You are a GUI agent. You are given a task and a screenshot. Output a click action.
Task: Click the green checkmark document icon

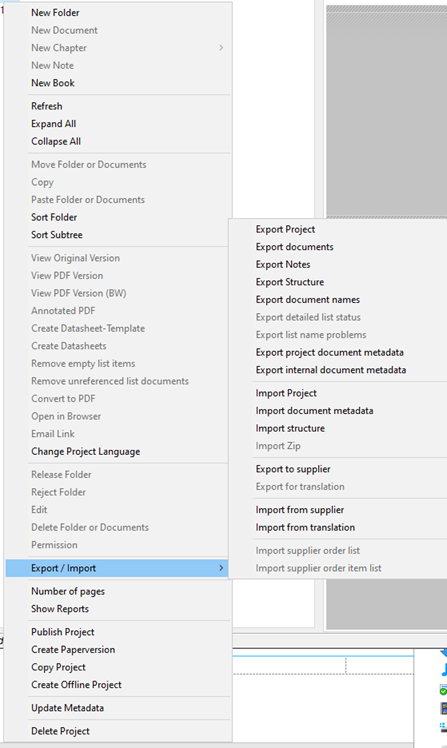click(x=444, y=690)
